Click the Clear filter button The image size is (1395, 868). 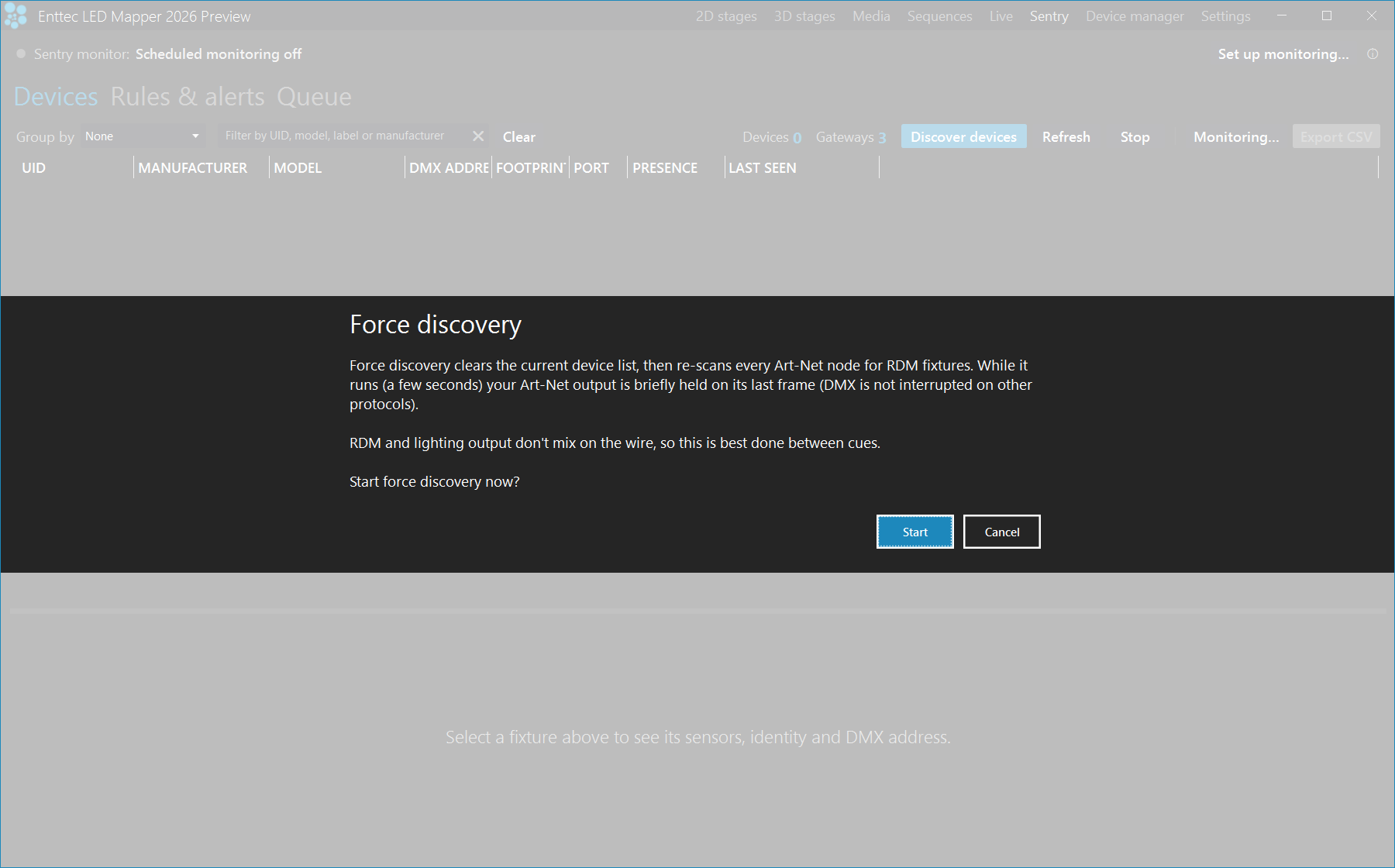point(518,137)
